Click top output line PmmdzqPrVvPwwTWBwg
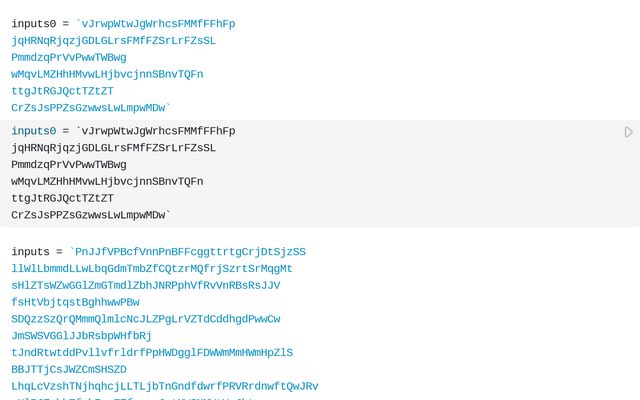This screenshot has width=640, height=400. [69, 57]
